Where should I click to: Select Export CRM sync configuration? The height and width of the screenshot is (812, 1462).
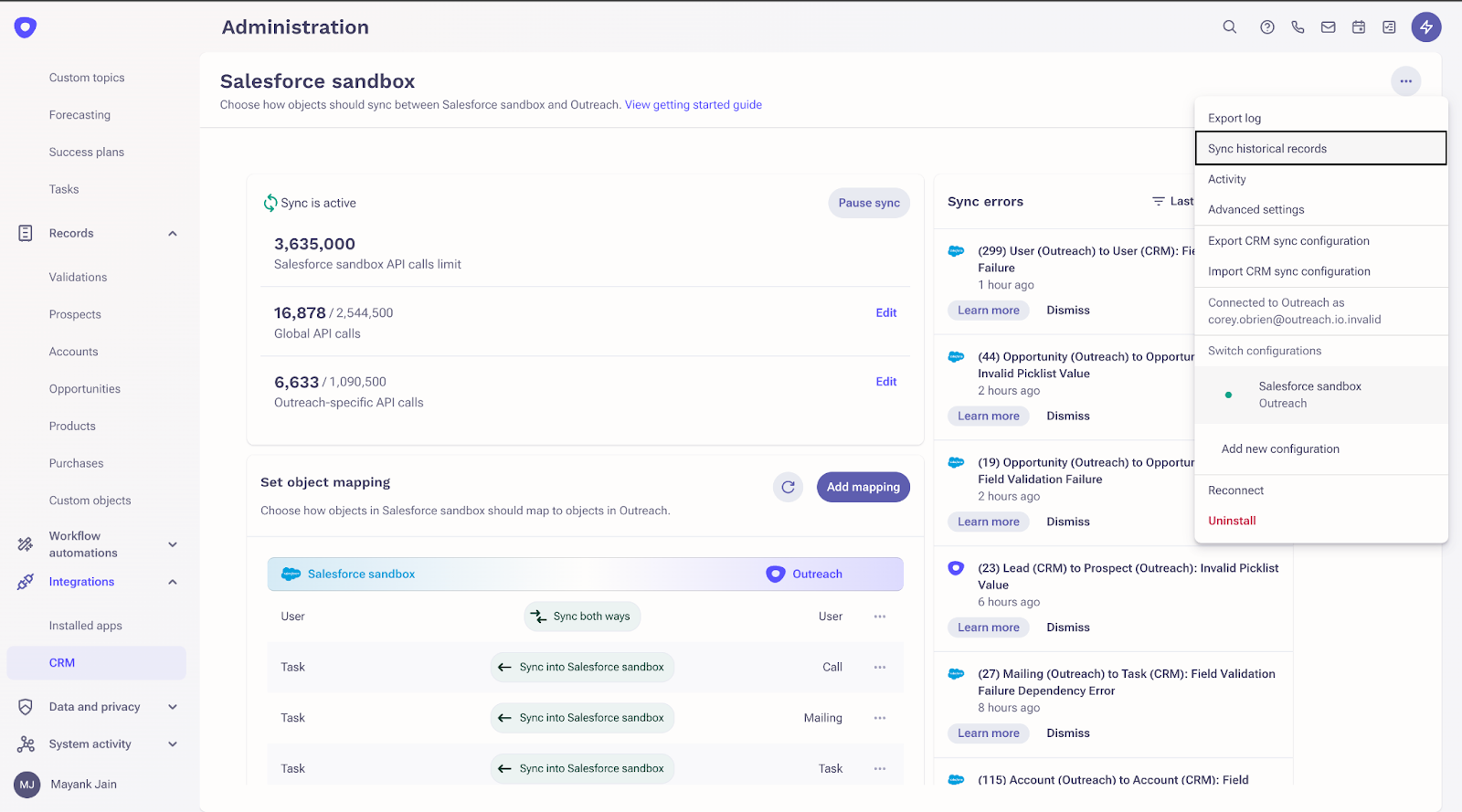(1321, 241)
